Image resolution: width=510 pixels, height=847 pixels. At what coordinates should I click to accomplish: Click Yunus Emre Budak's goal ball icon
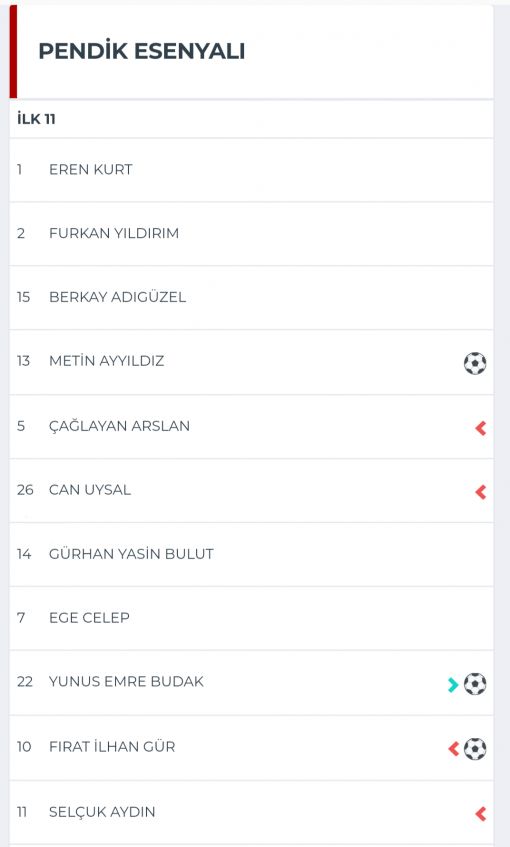pyautogui.click(x=475, y=684)
